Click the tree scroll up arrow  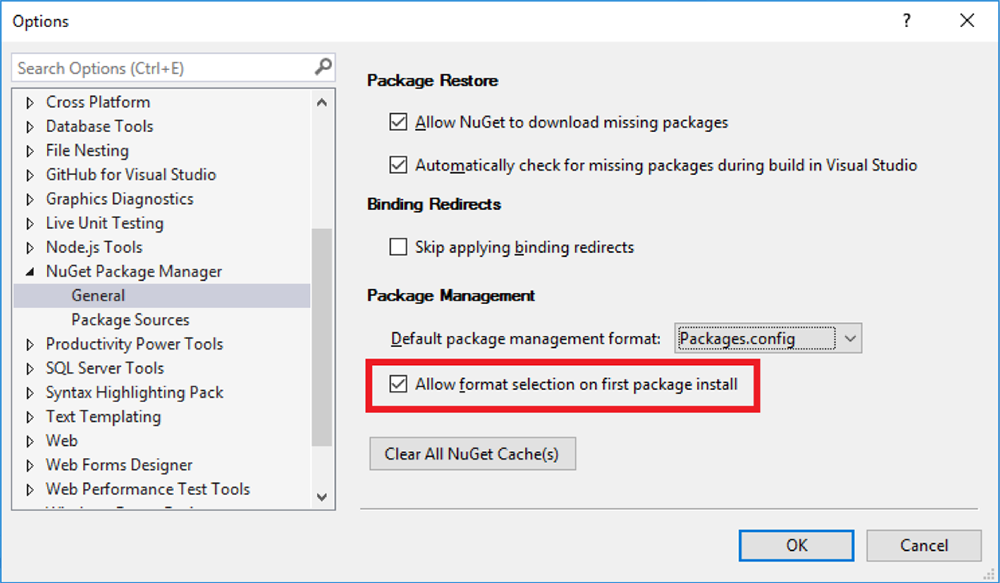321,102
